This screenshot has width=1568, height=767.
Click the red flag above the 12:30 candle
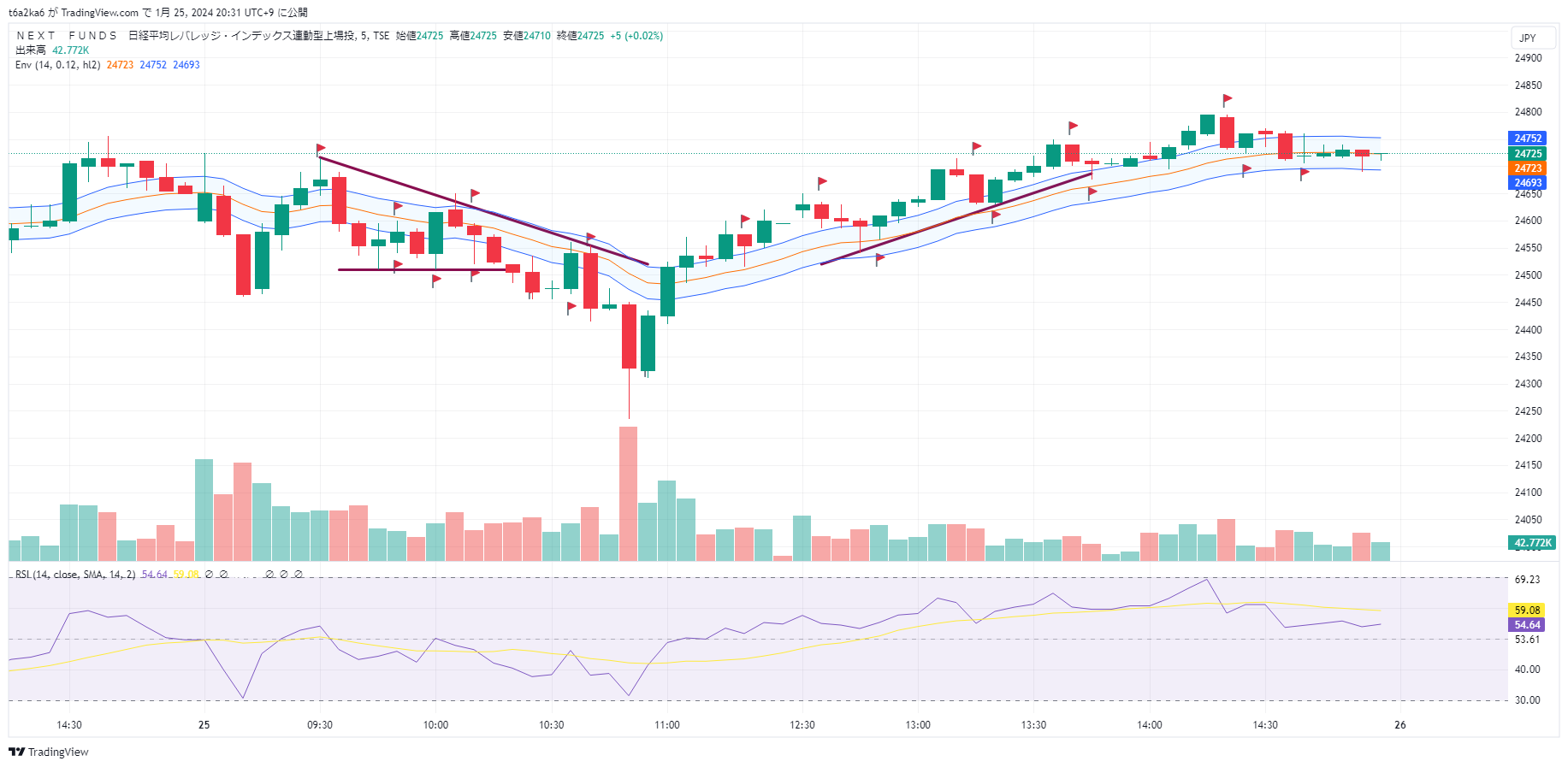click(821, 182)
